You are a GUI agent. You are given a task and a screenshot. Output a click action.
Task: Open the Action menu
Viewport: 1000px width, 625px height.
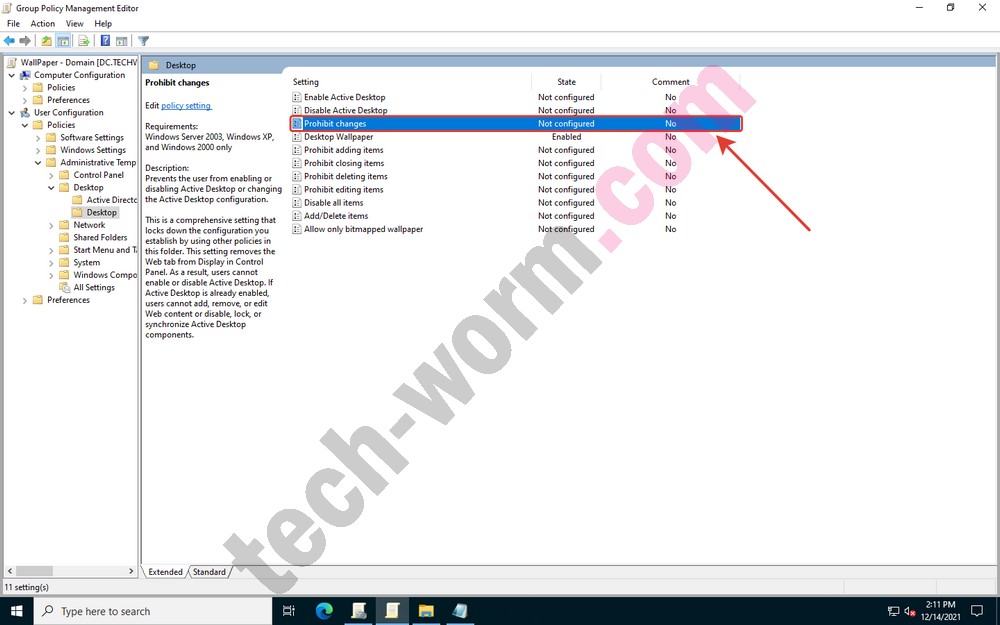43,23
